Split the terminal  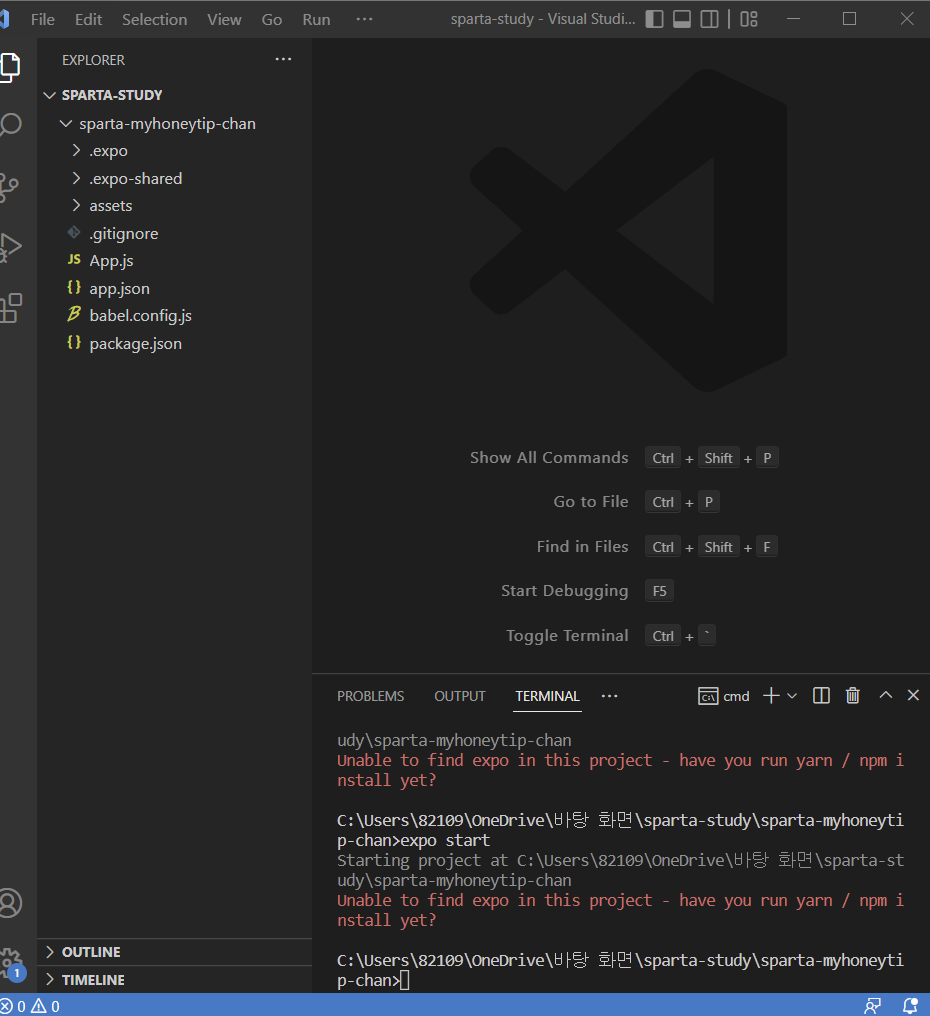[x=821, y=696]
